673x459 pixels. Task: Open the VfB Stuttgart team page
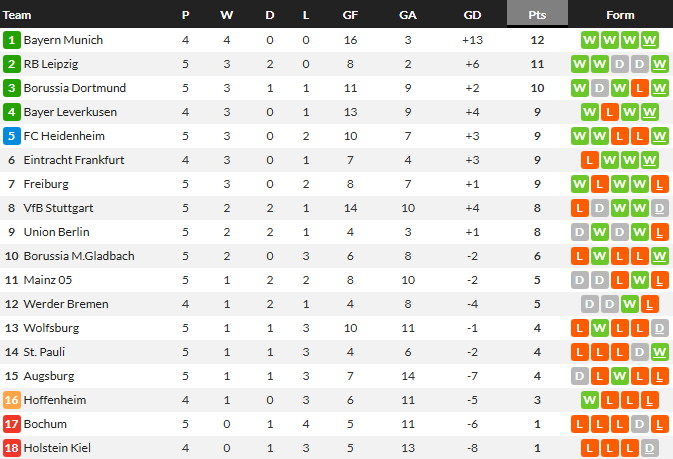coord(59,208)
